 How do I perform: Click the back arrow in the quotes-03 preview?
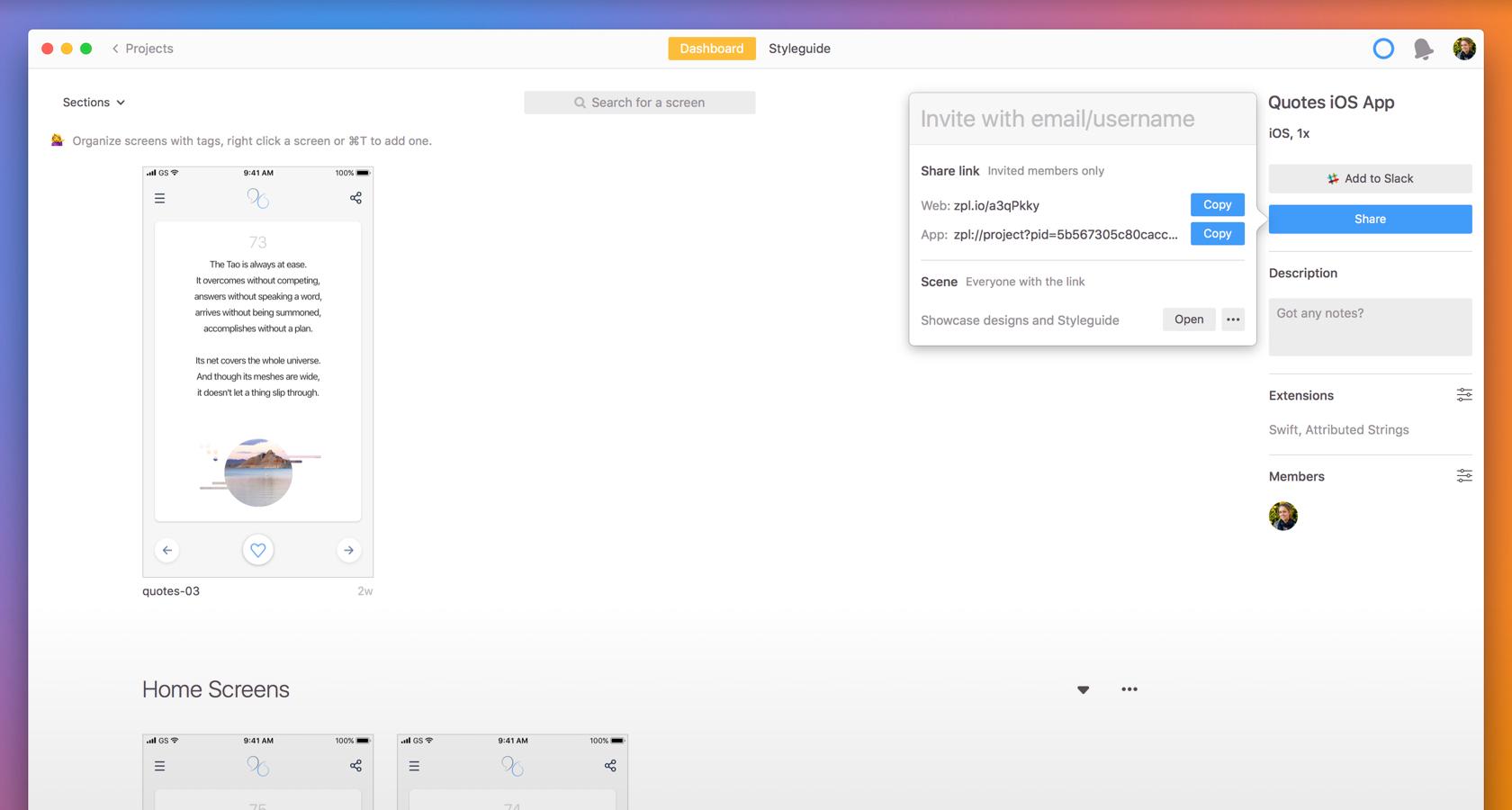click(166, 550)
